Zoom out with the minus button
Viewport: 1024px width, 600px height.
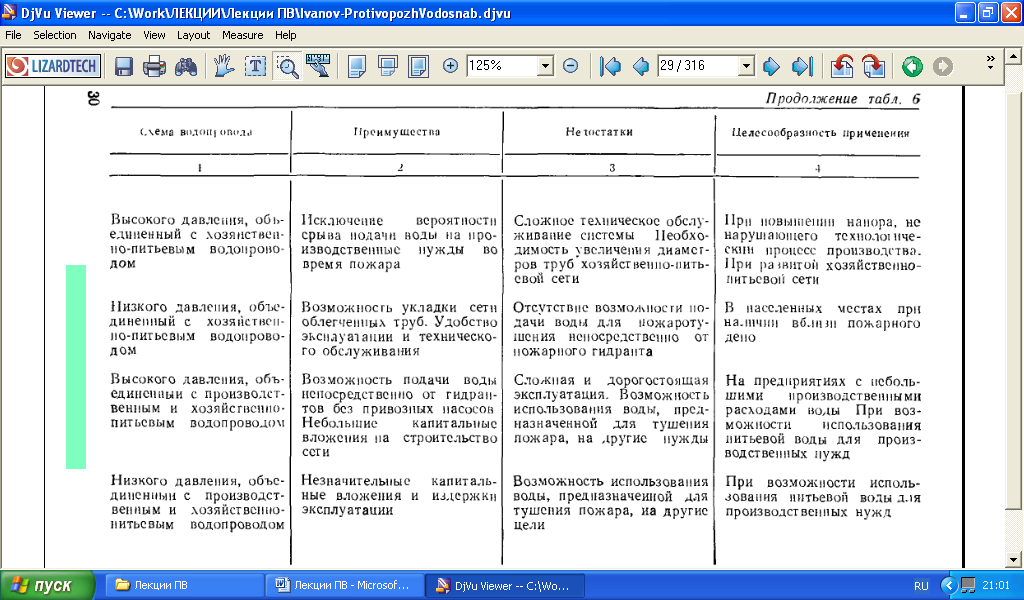[x=571, y=65]
